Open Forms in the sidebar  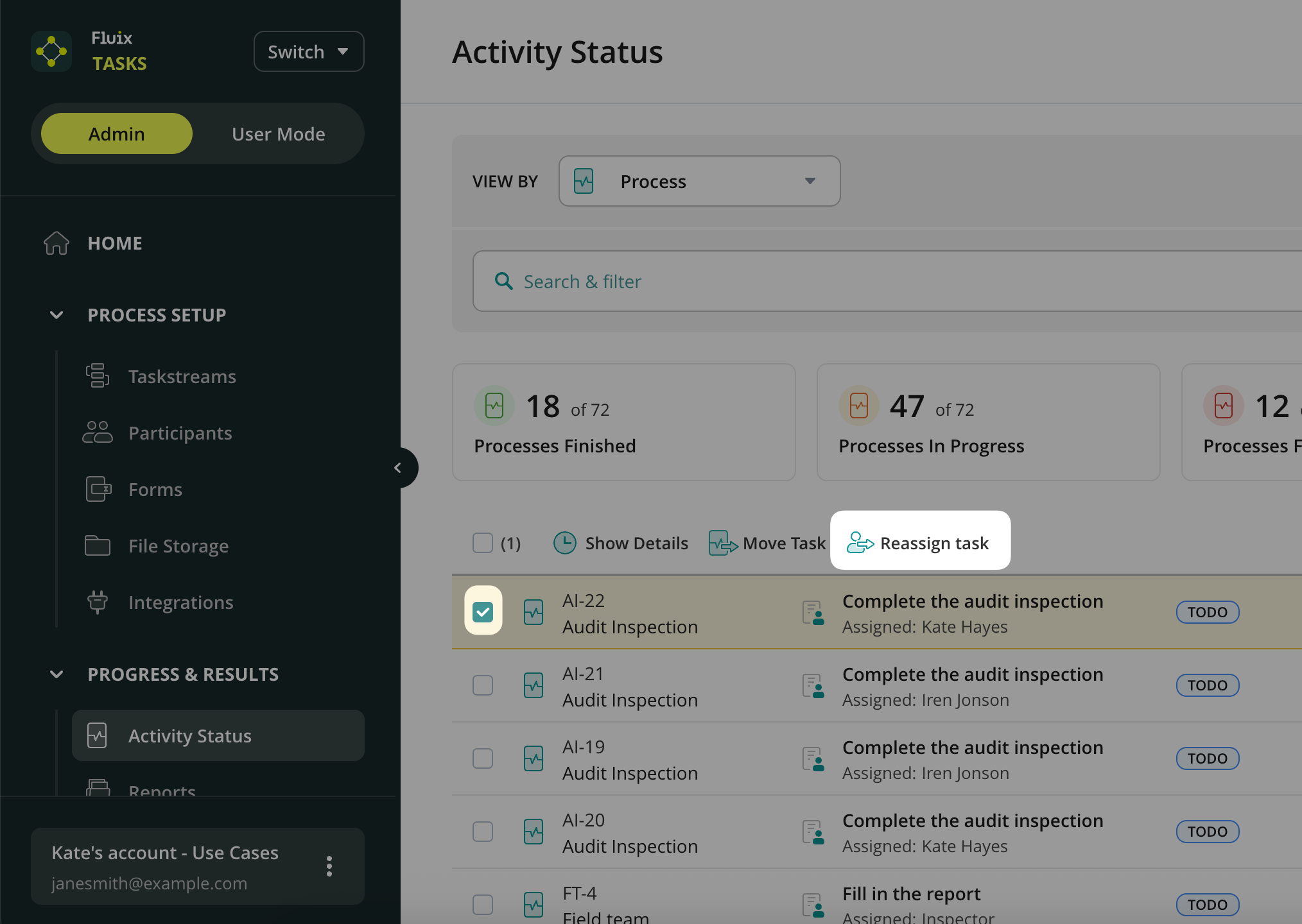155,490
